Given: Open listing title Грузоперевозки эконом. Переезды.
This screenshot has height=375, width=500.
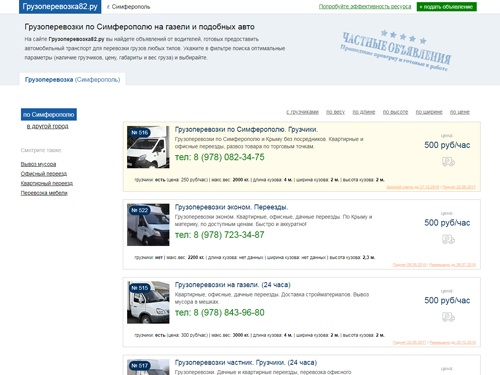Looking at the screenshot, I should (231, 207).
